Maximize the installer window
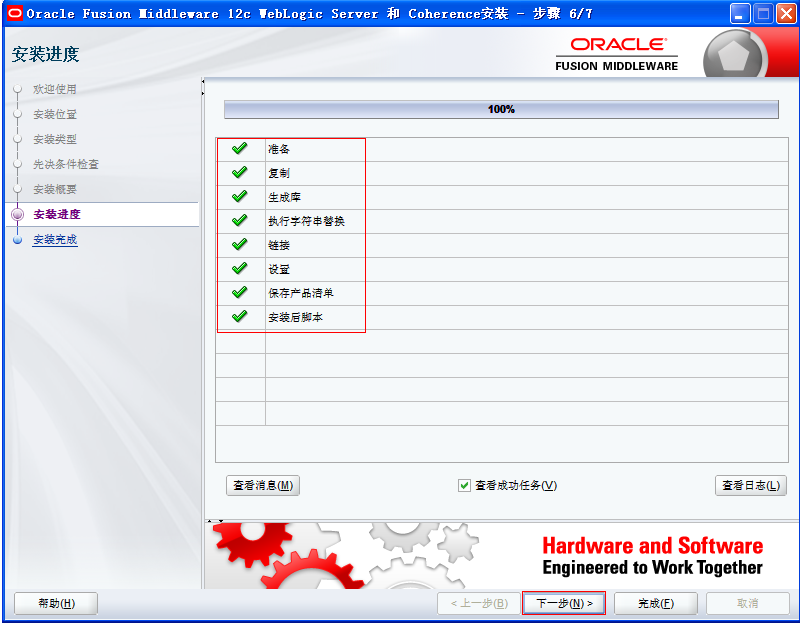 763,14
